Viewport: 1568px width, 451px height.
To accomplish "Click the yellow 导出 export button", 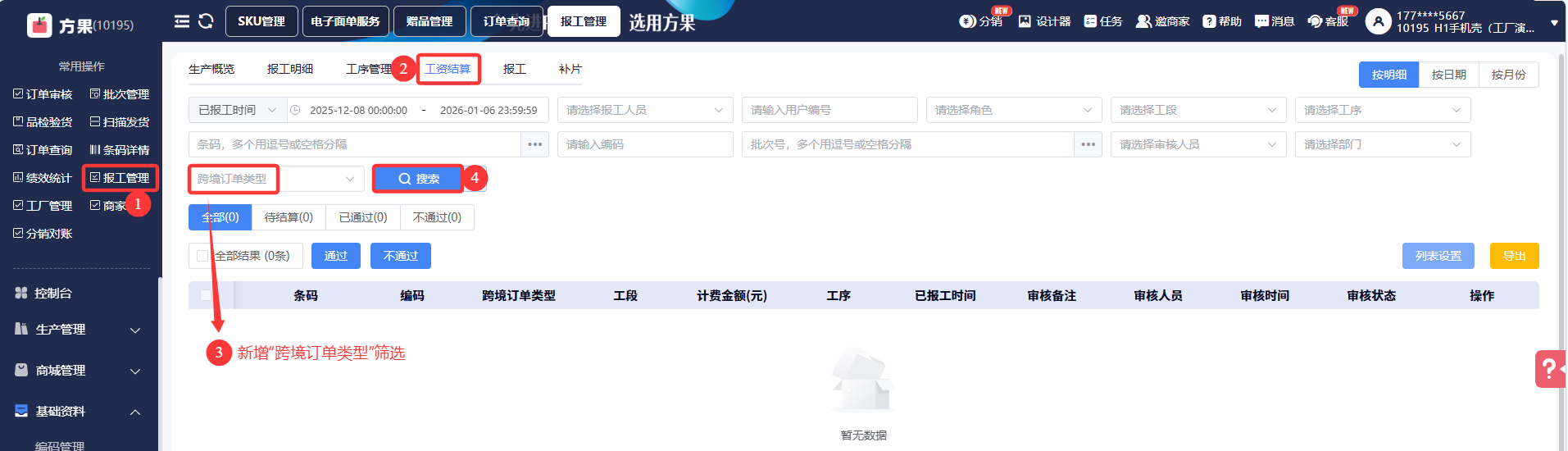I will (x=1513, y=256).
